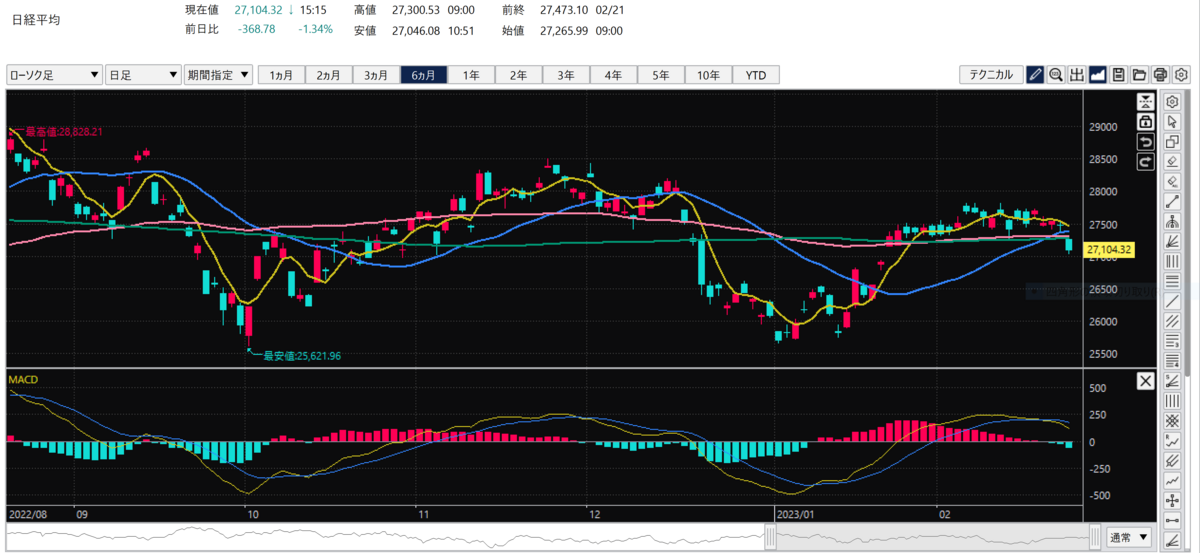The height and width of the screenshot is (553, 1200).
Task: Select the 4年 period tab
Action: 613,75
